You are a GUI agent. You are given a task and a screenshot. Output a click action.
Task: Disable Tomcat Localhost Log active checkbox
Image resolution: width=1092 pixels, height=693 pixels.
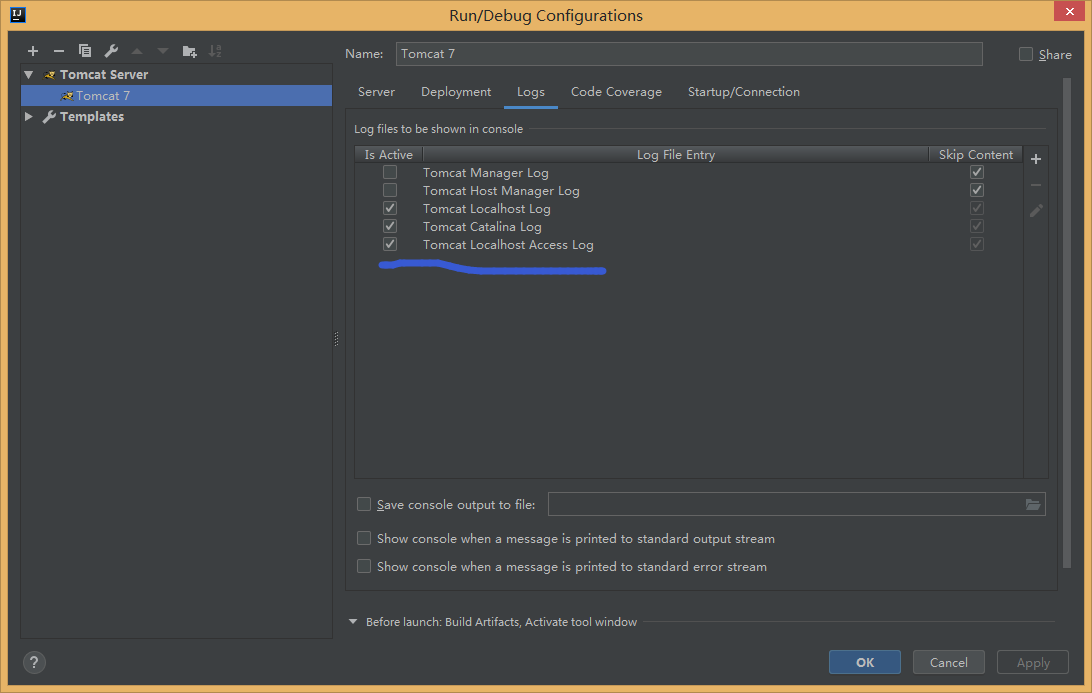390,208
